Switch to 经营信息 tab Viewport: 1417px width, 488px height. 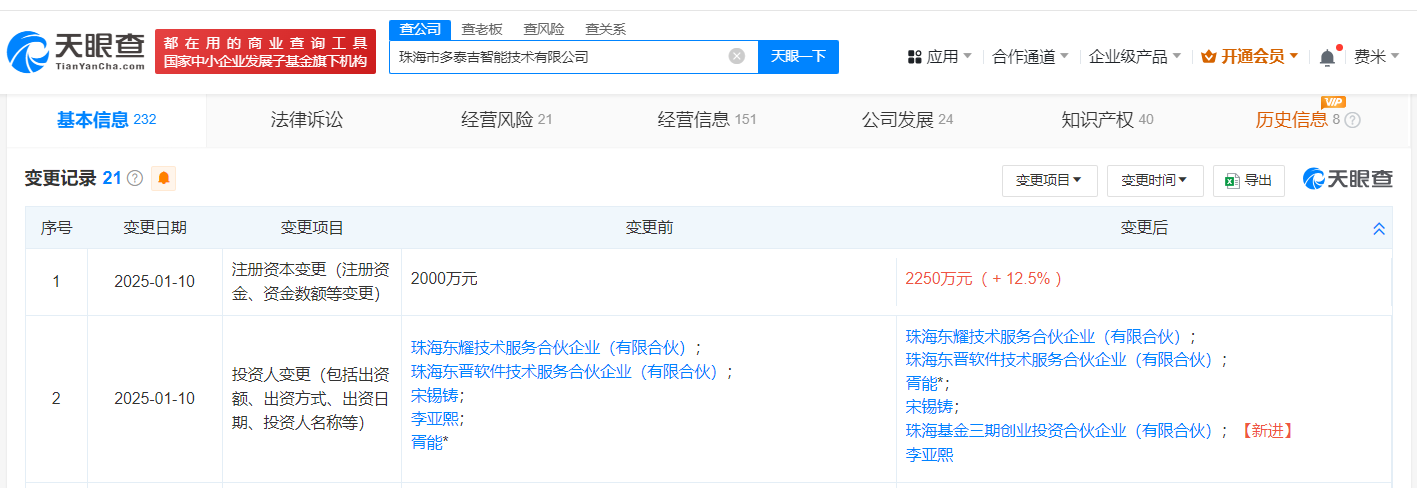click(x=707, y=120)
